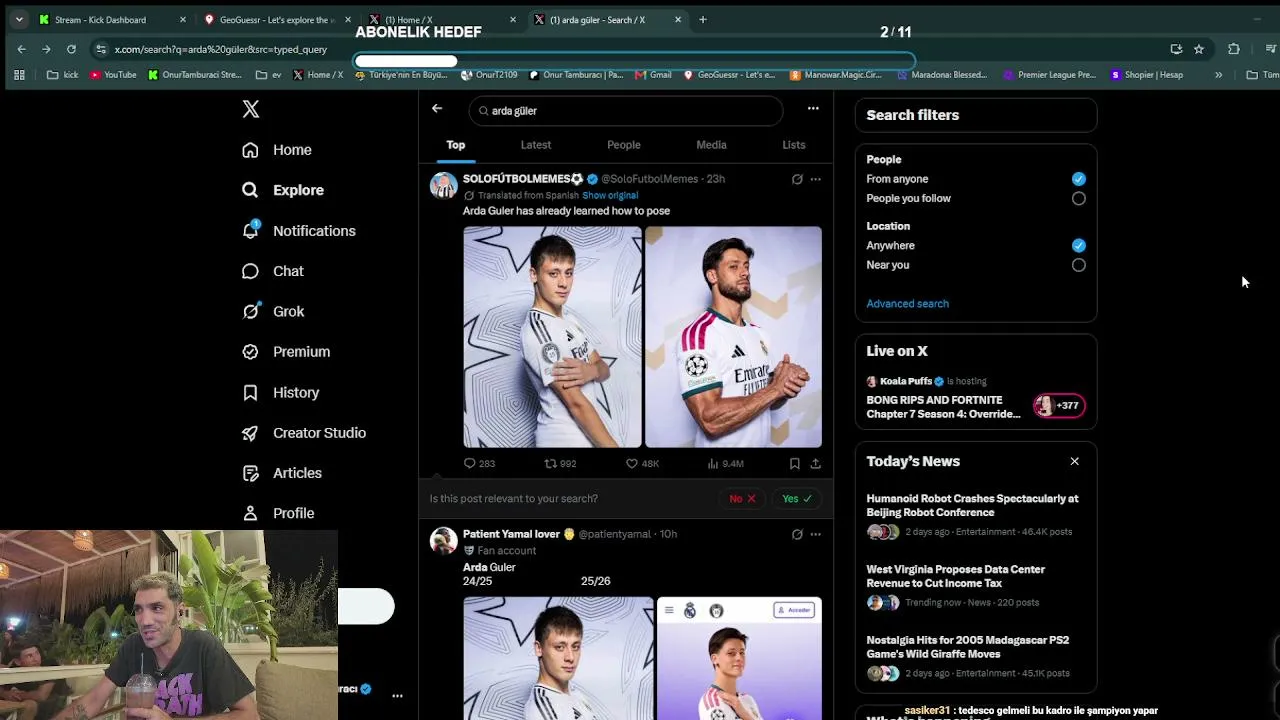Image resolution: width=1280 pixels, height=720 pixels.
Task: Like the SOLOFÚTBOLMEMES post
Action: tap(642, 463)
